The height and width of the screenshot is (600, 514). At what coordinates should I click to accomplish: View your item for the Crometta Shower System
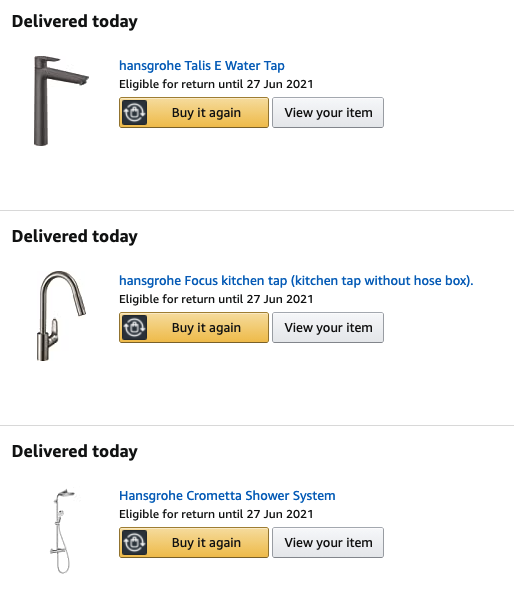(x=328, y=543)
